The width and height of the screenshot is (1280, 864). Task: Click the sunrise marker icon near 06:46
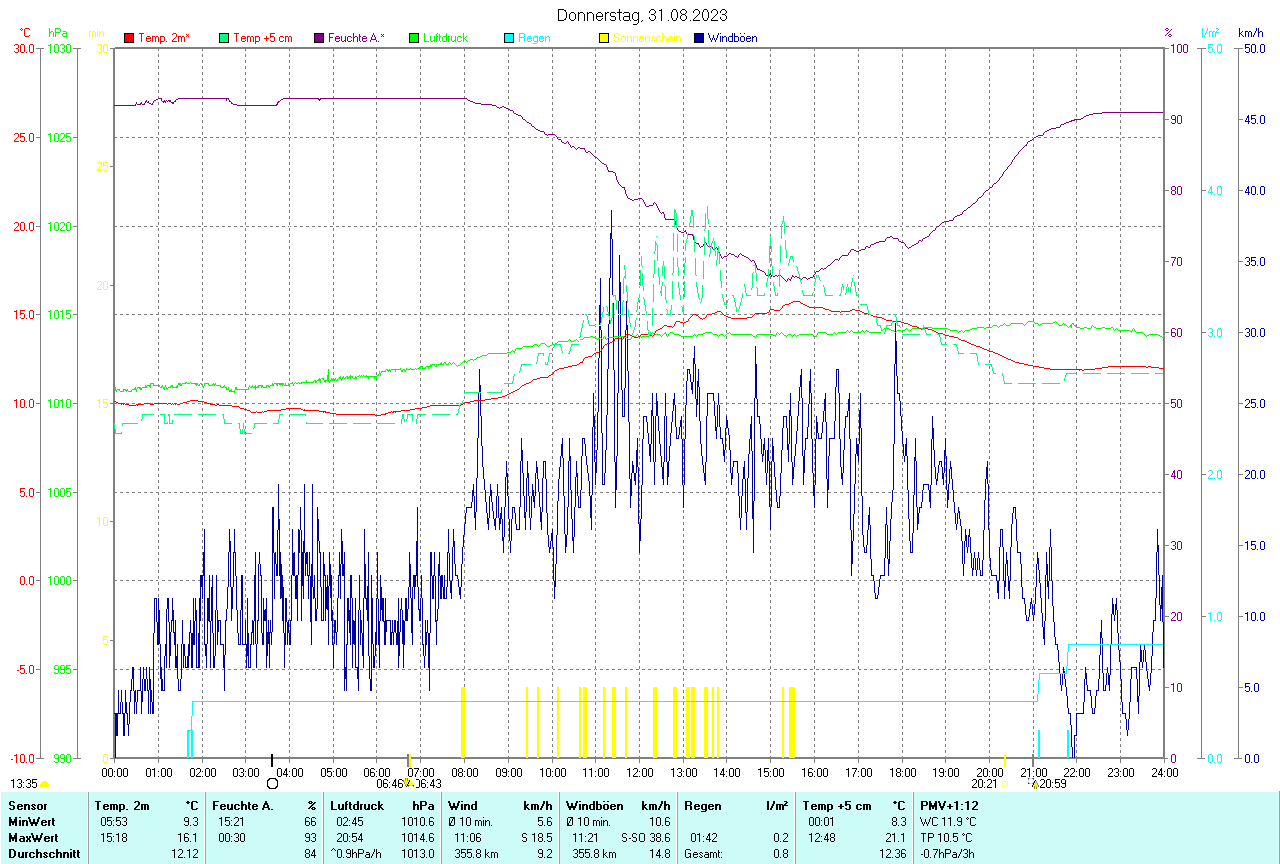click(408, 783)
